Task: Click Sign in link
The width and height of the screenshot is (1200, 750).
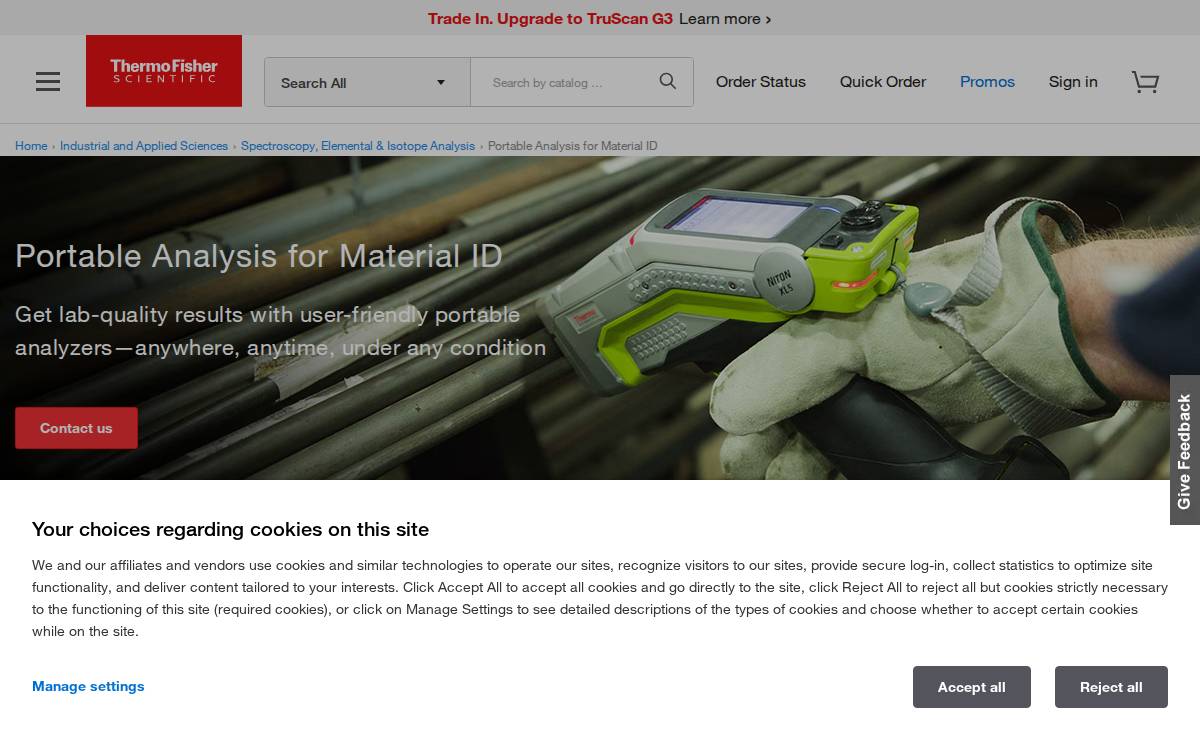Action: (x=1073, y=82)
